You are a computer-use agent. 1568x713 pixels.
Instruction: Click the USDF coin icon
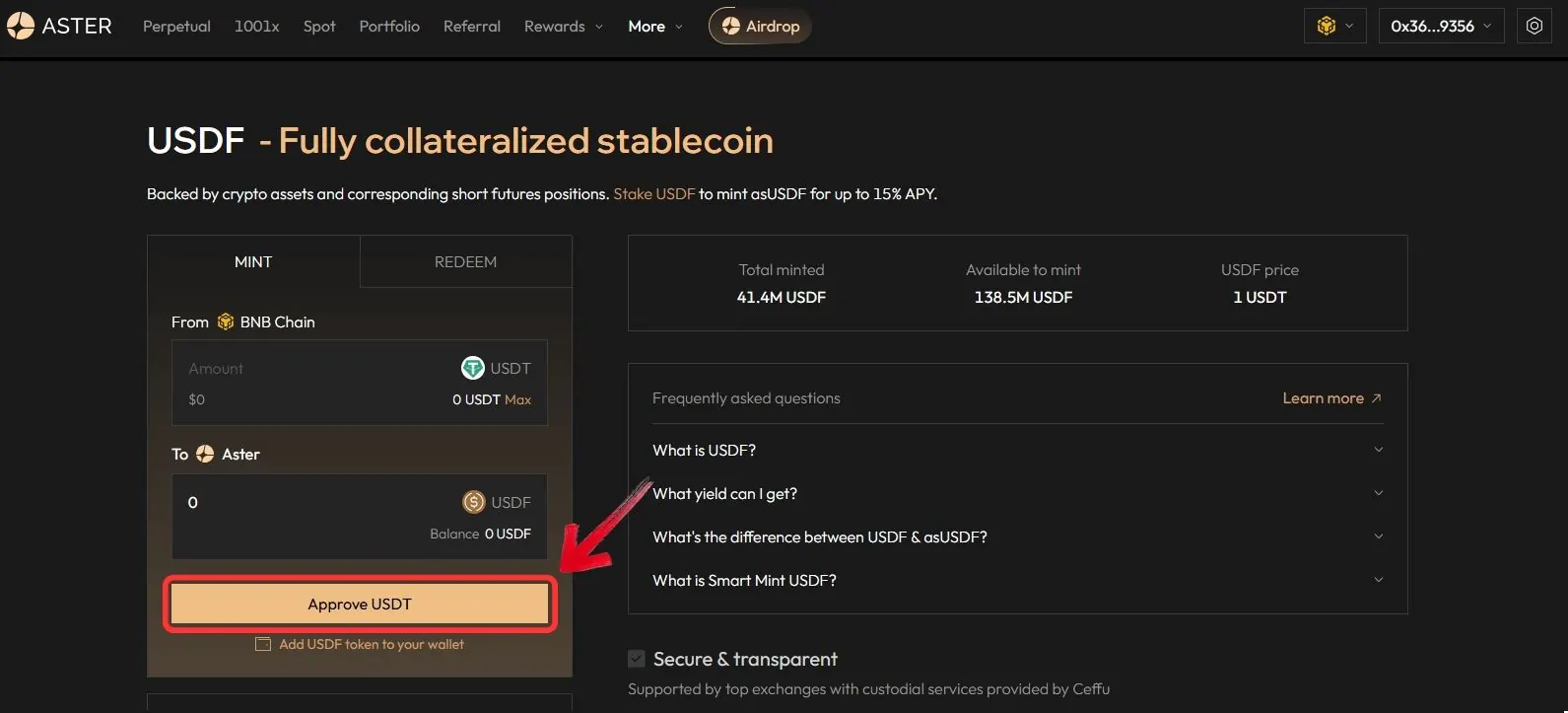[x=474, y=502]
